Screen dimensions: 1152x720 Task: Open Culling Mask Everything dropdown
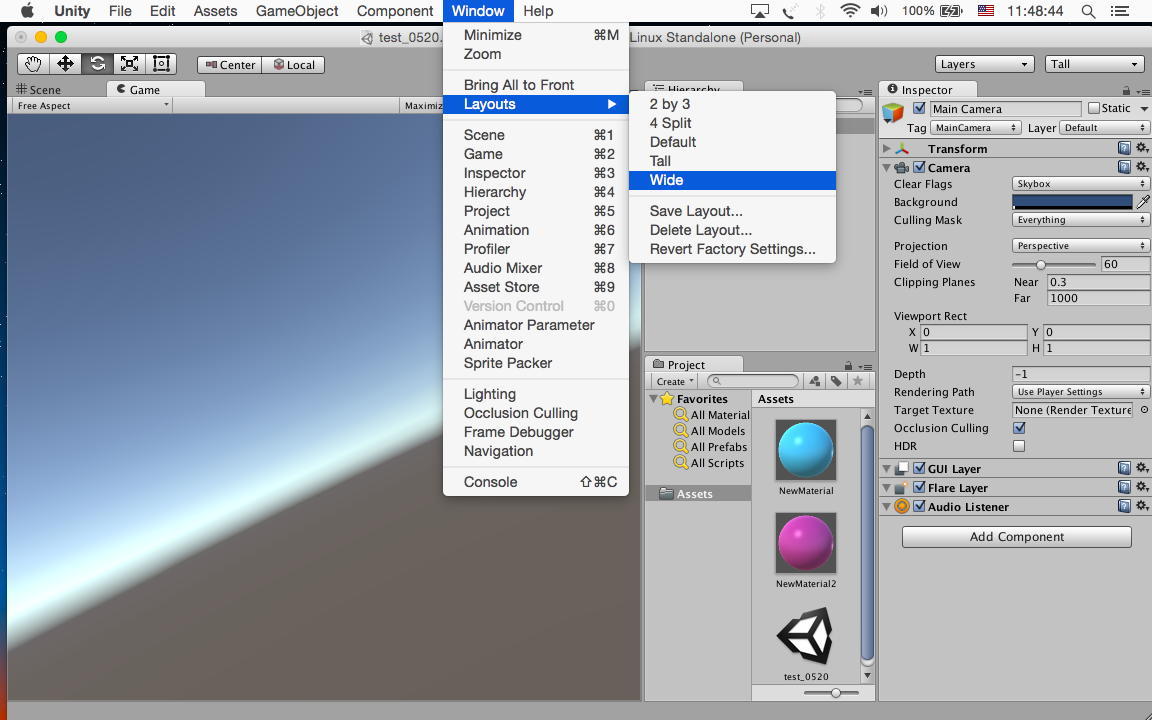tap(1080, 220)
